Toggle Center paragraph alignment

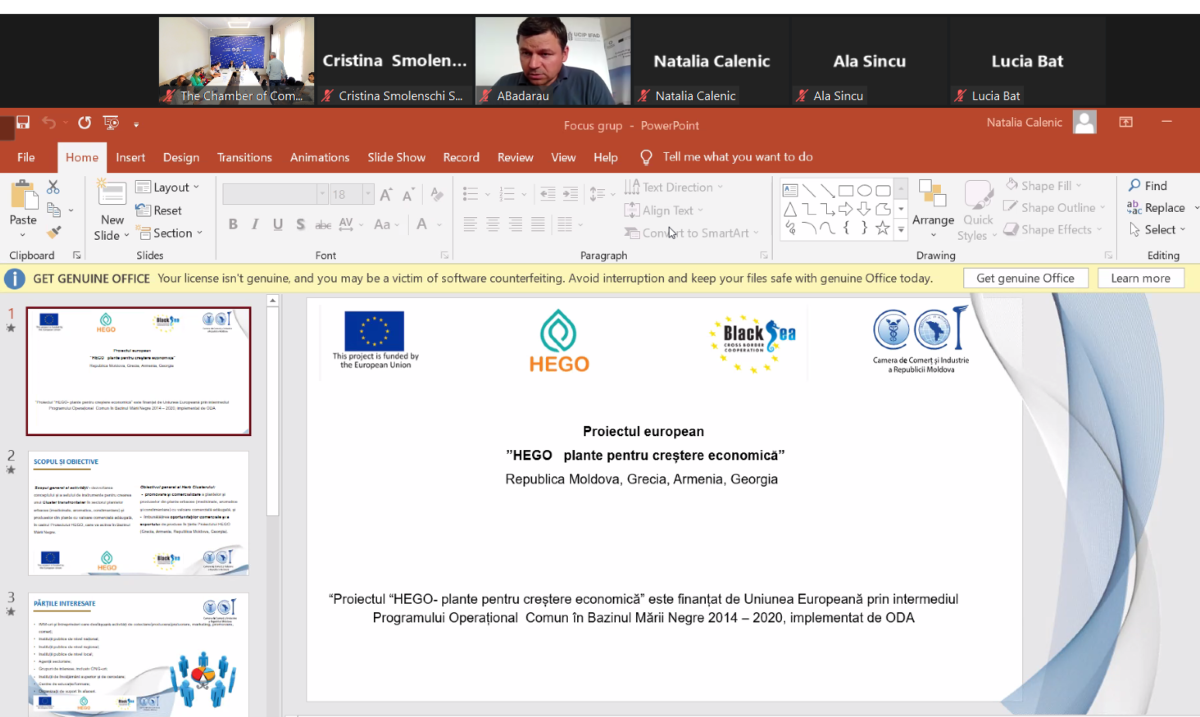click(493, 225)
